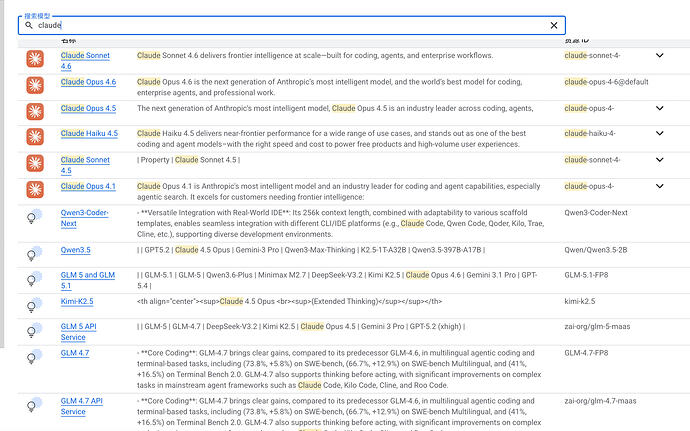690x431 pixels.
Task: Open the GLM 5 and GLM 5.1 link
Action: (x=88, y=280)
